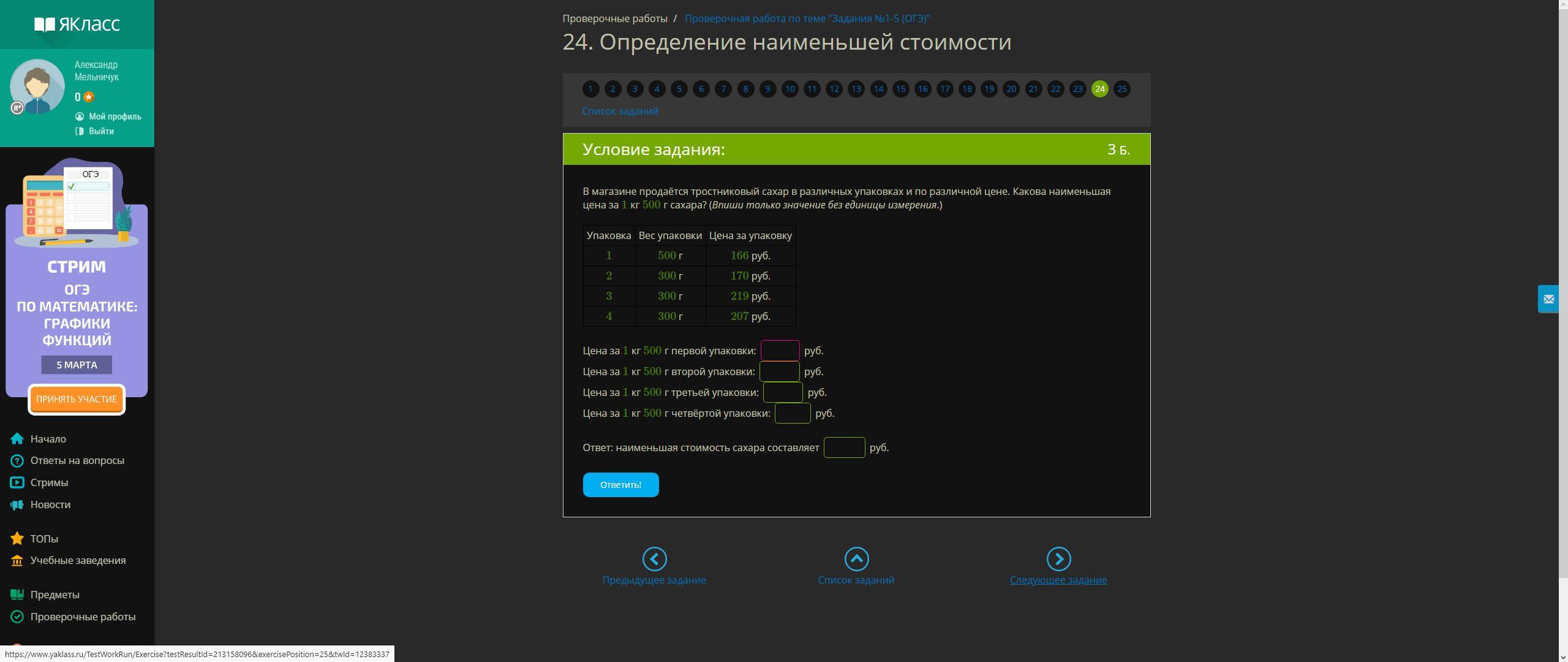Open the Список заданий link under numbers
Viewport: 1568px width, 662px height.
click(620, 111)
